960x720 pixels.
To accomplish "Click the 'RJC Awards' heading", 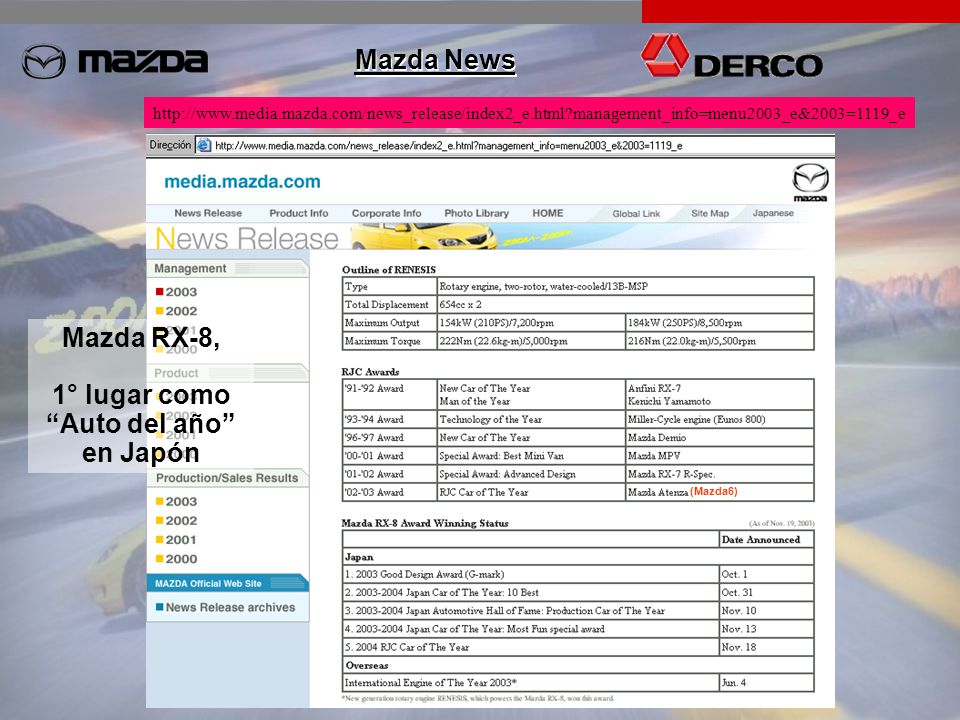I will (370, 372).
